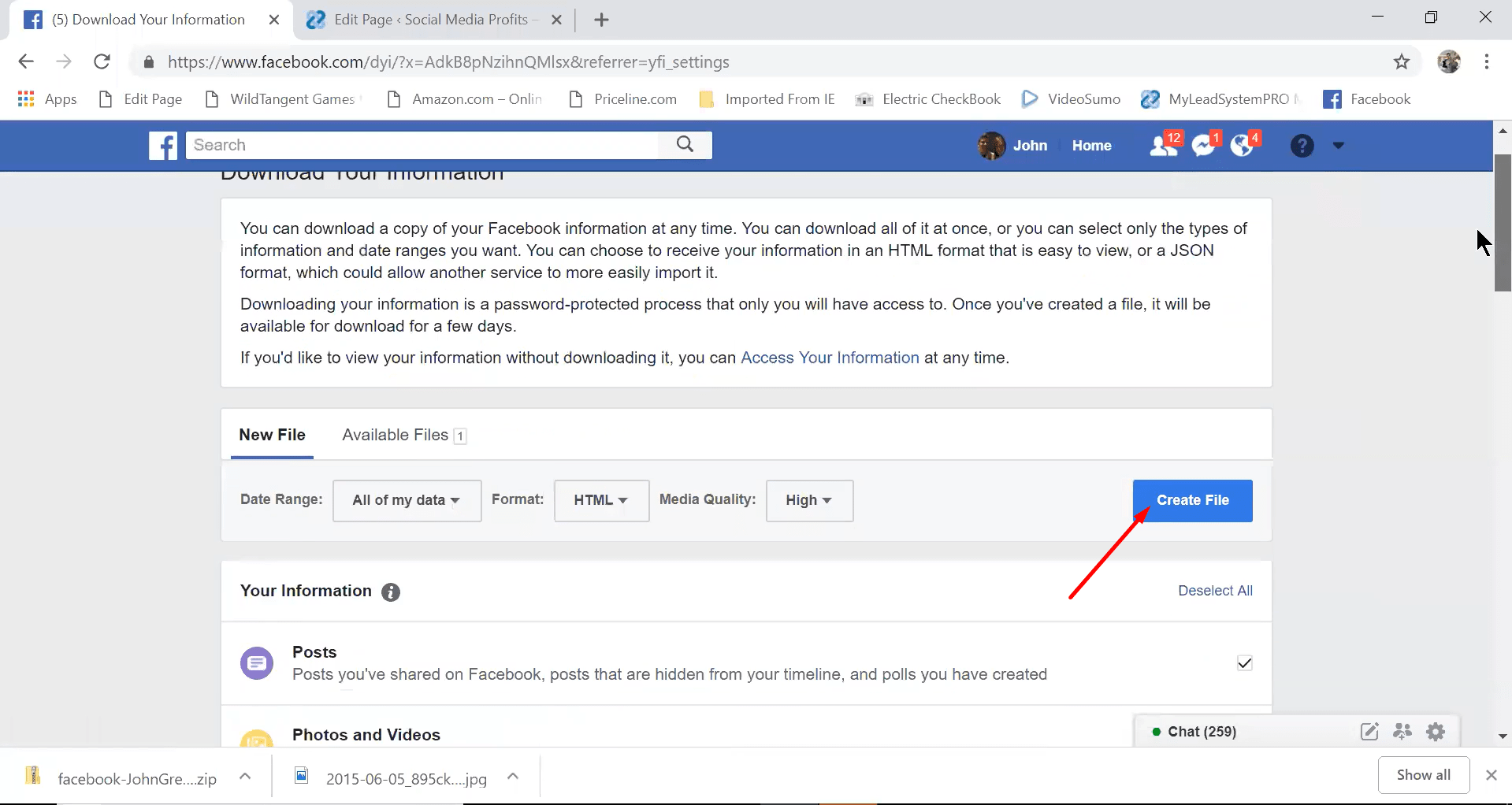Open the Electric CheckBook bookmark
Viewport: 1512px width, 805px height.
coord(928,99)
